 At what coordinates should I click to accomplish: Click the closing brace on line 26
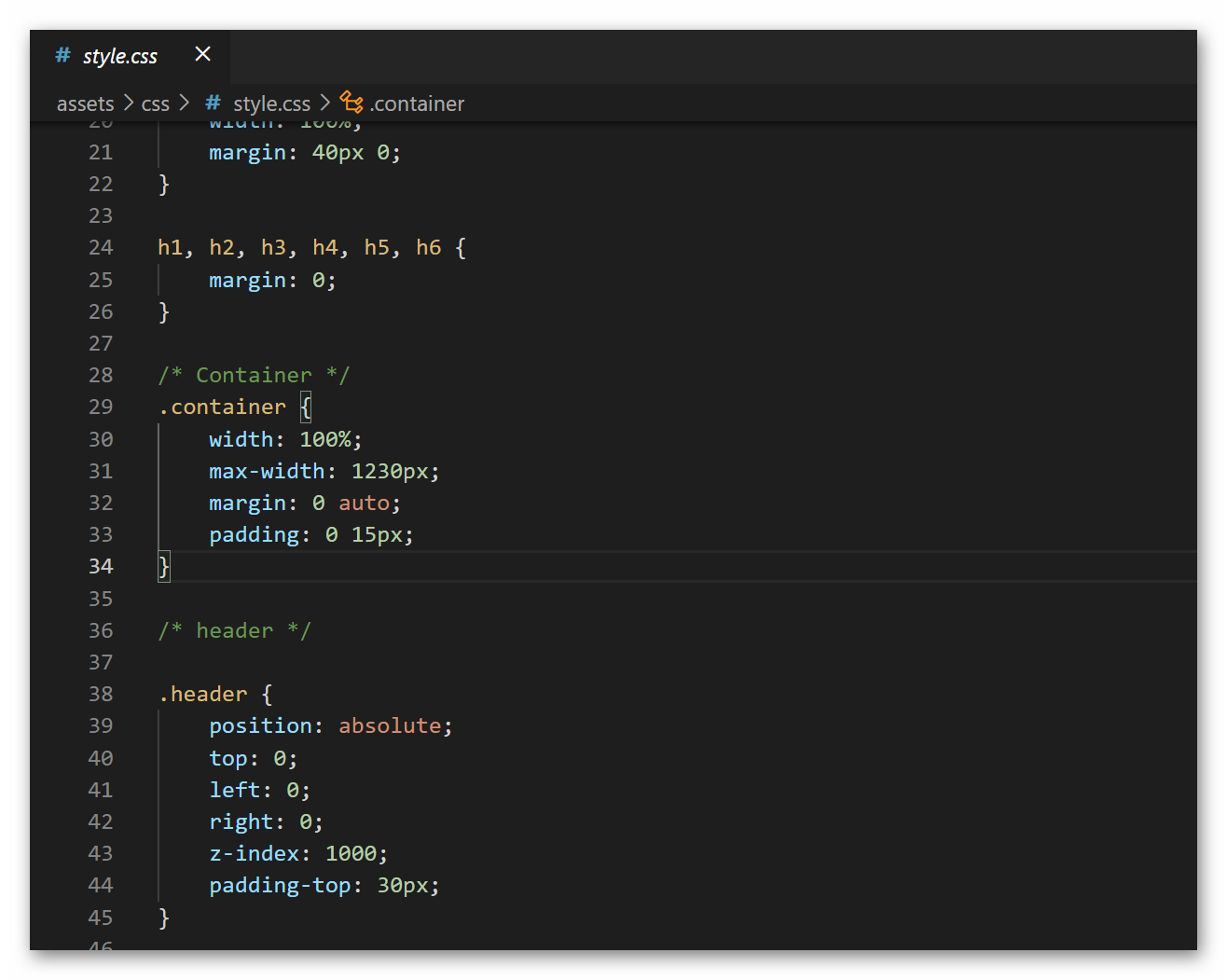coord(164,311)
